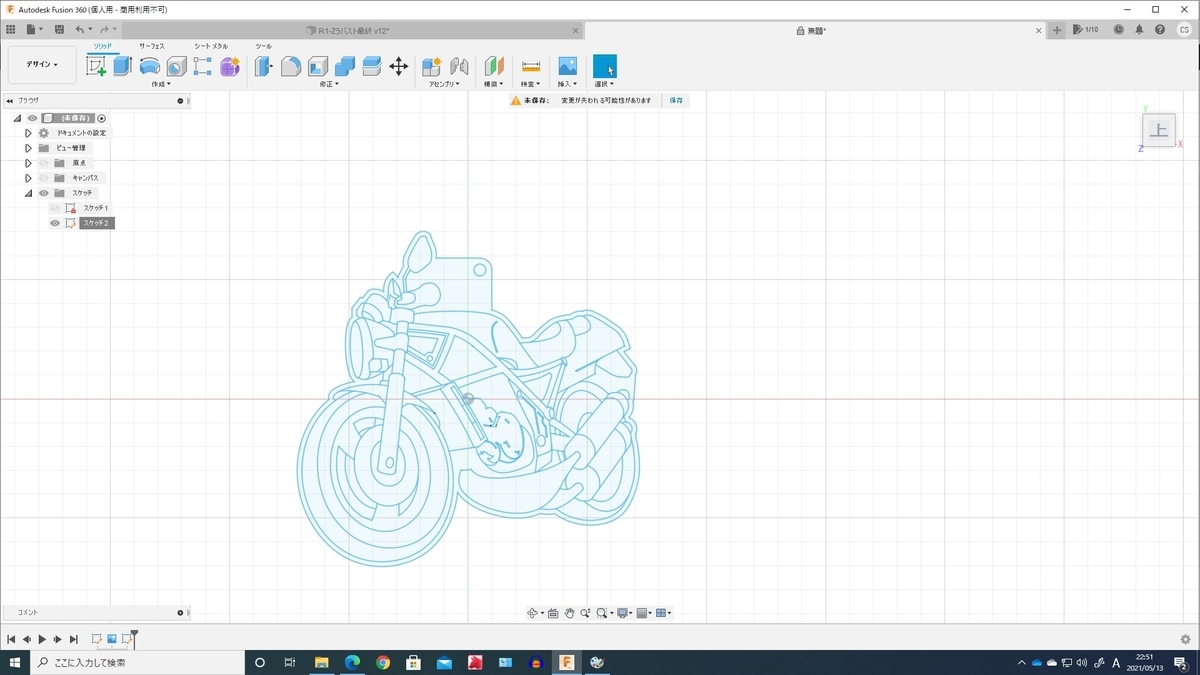Open the Create Sketch tool

96,66
